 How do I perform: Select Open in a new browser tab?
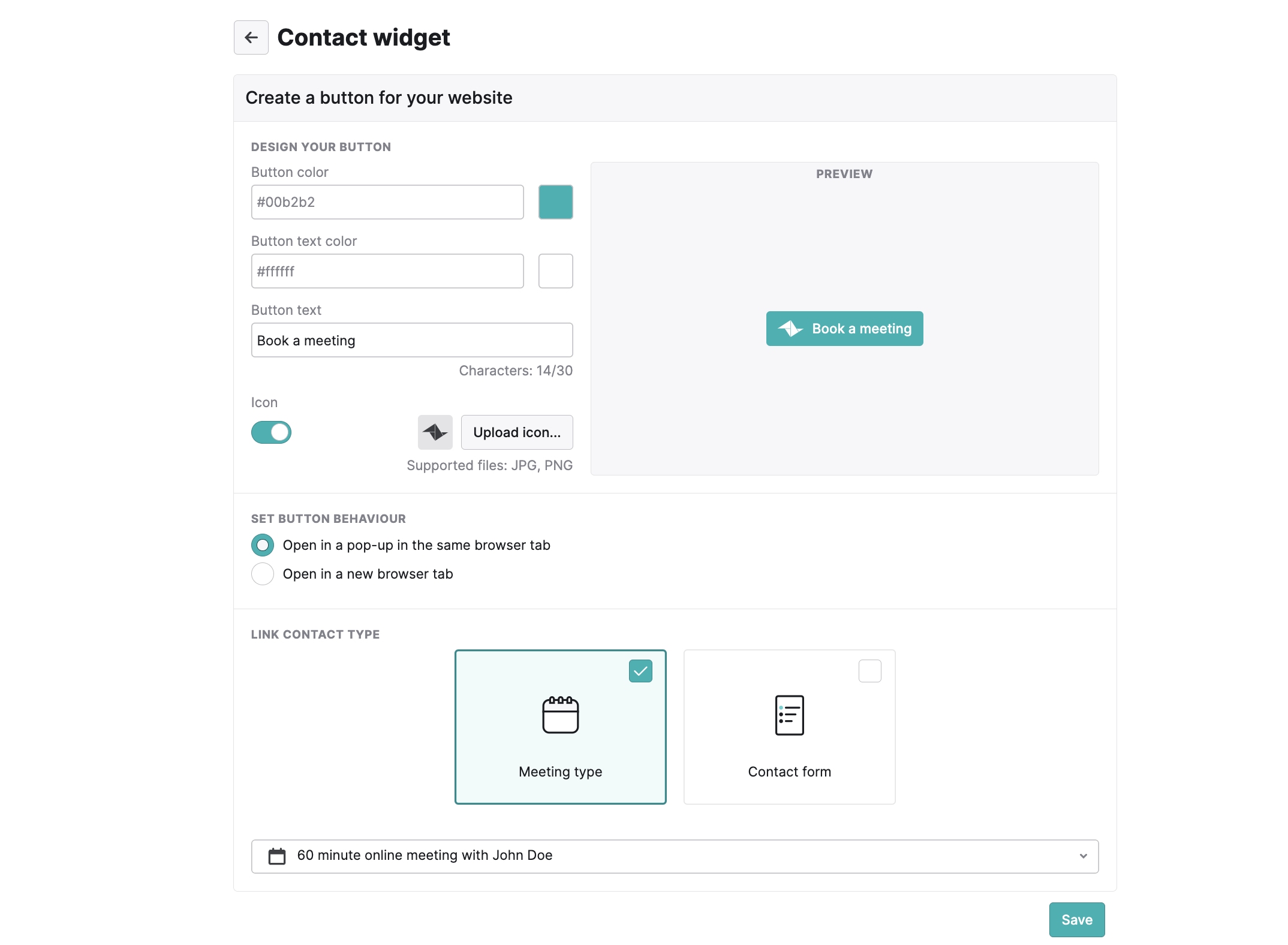click(x=263, y=574)
